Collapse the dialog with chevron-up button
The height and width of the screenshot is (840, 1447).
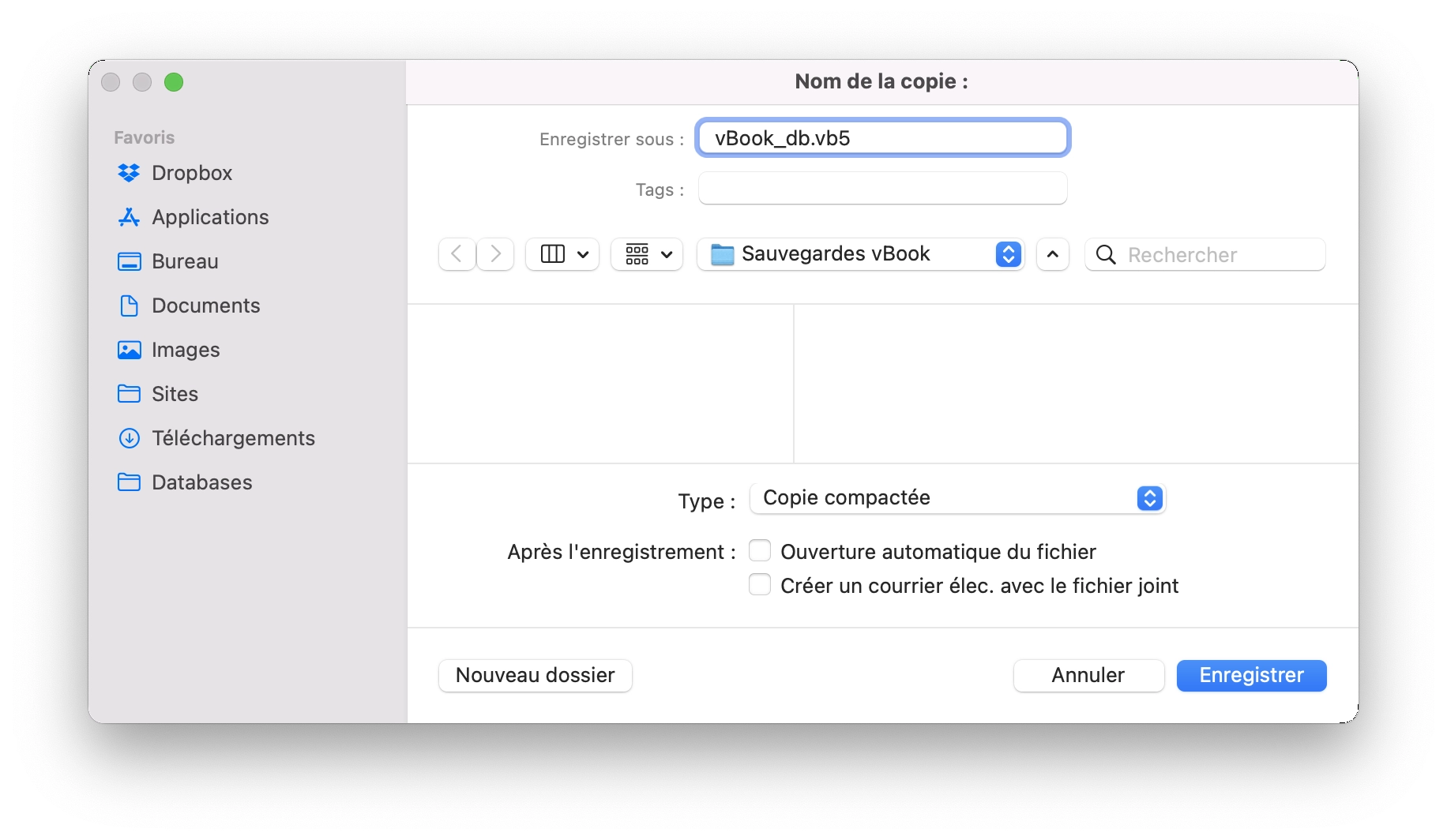tap(1052, 254)
